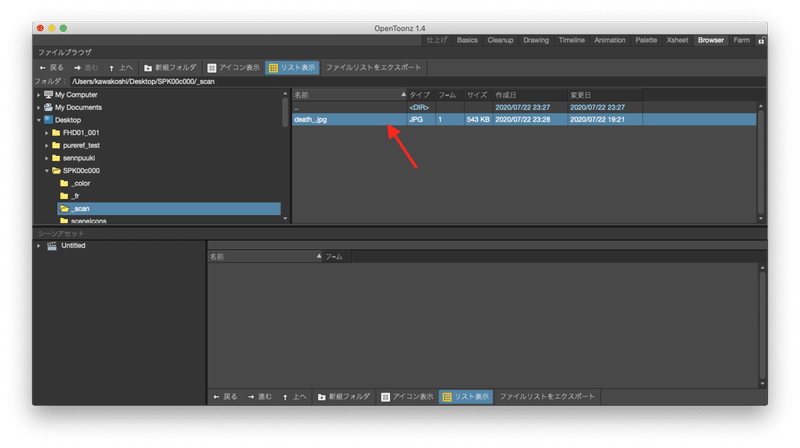Click the My Documents icon in tree

(48, 107)
